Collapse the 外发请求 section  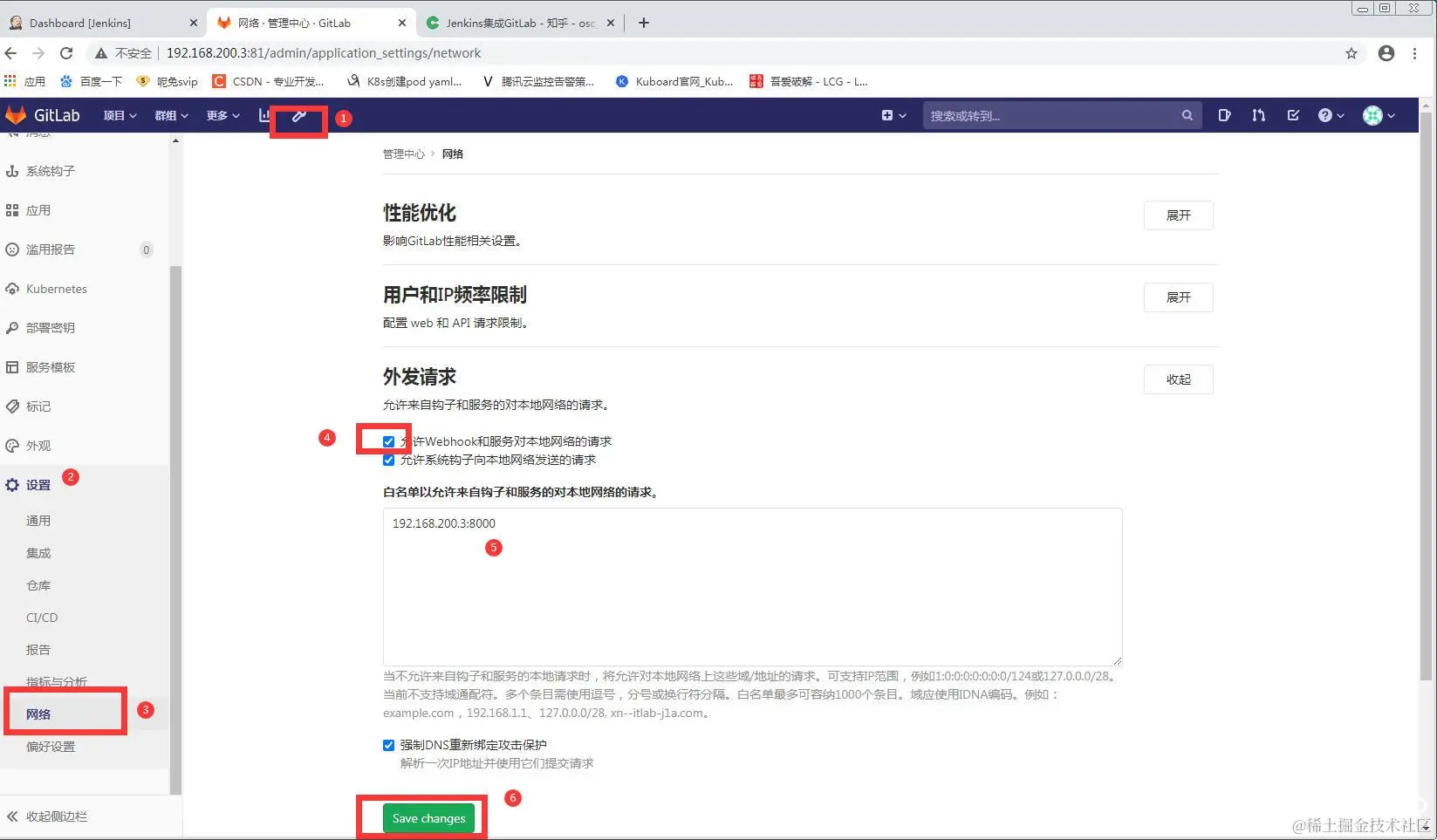pos(1178,379)
